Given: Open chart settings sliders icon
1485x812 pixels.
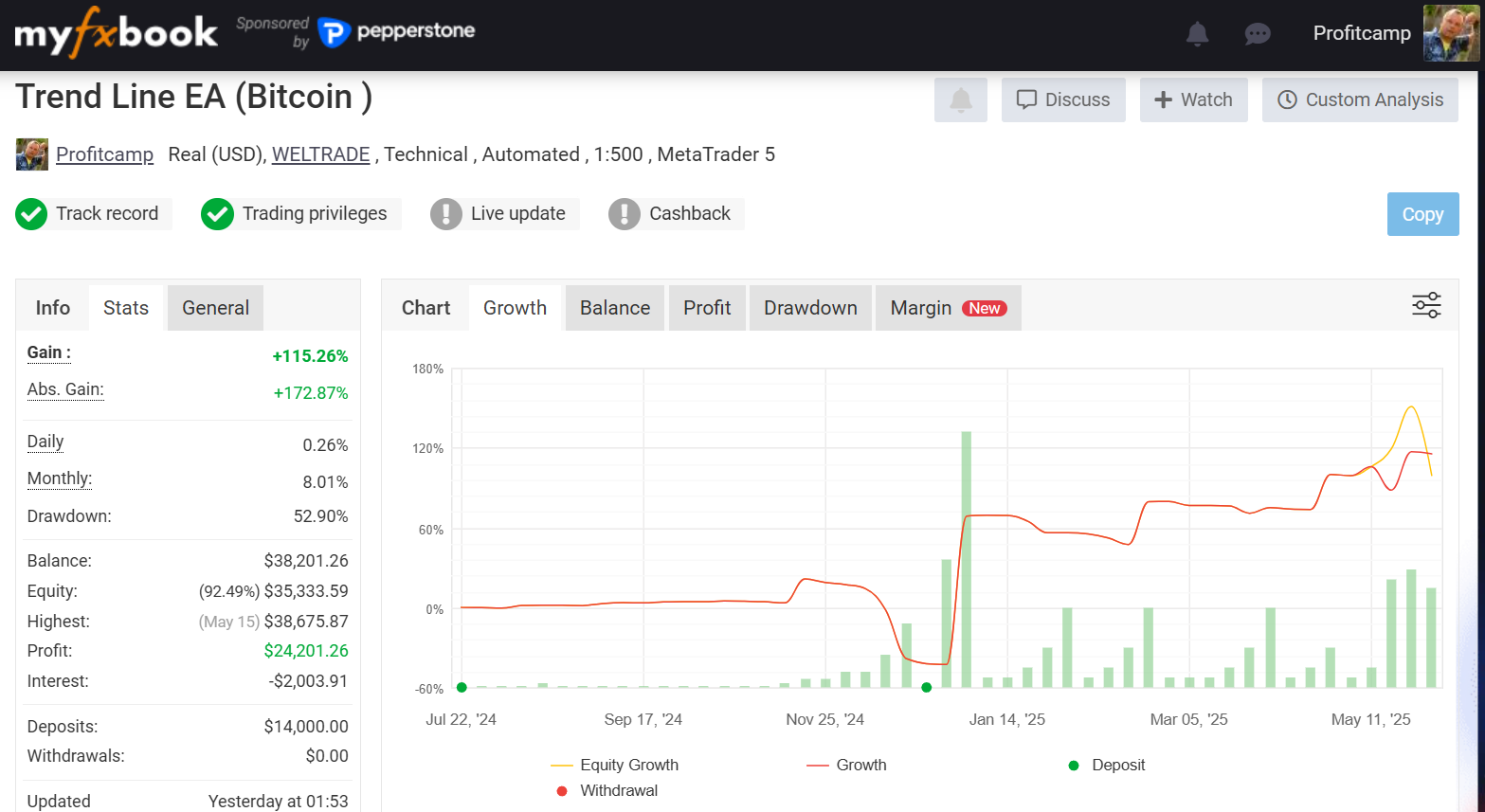Looking at the screenshot, I should (x=1425, y=305).
